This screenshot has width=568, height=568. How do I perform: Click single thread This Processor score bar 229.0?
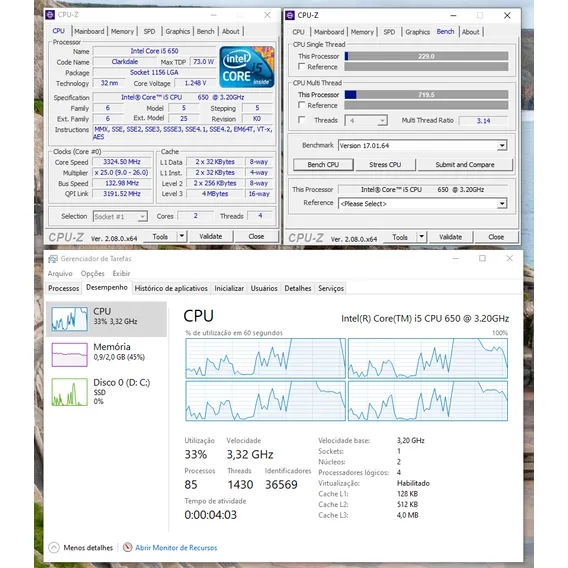426,56
